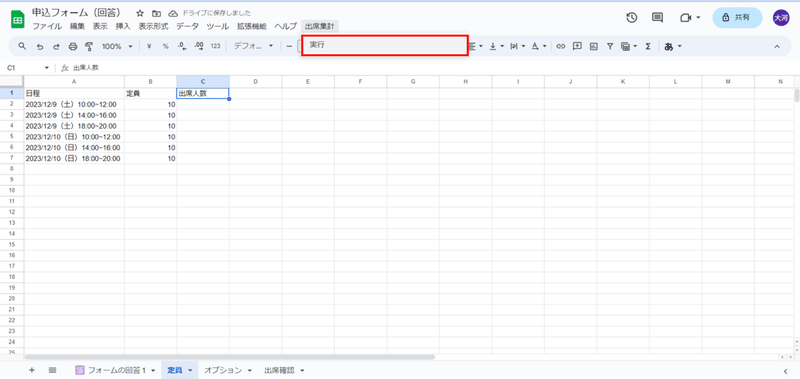Open version history clock icon

point(632,18)
